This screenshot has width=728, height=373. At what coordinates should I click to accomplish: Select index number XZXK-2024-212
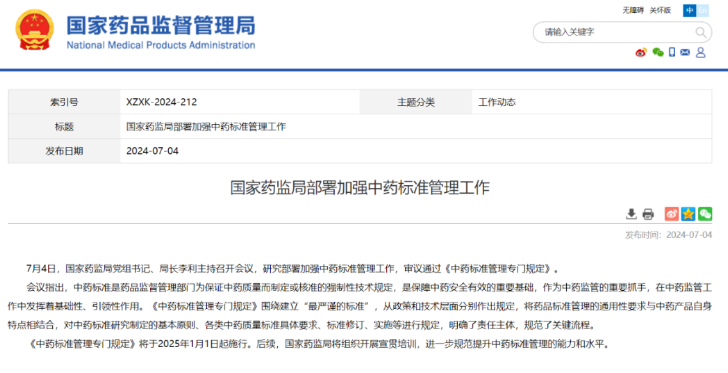(x=162, y=102)
